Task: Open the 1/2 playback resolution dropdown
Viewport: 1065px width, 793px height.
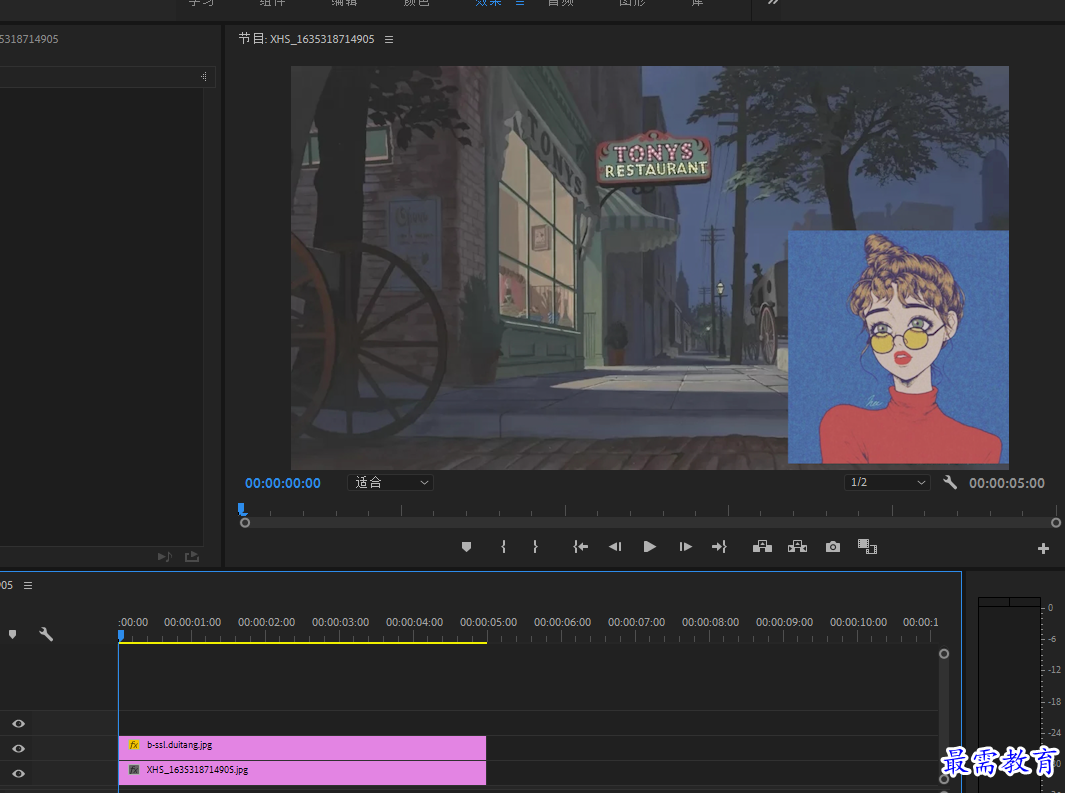Action: (887, 482)
